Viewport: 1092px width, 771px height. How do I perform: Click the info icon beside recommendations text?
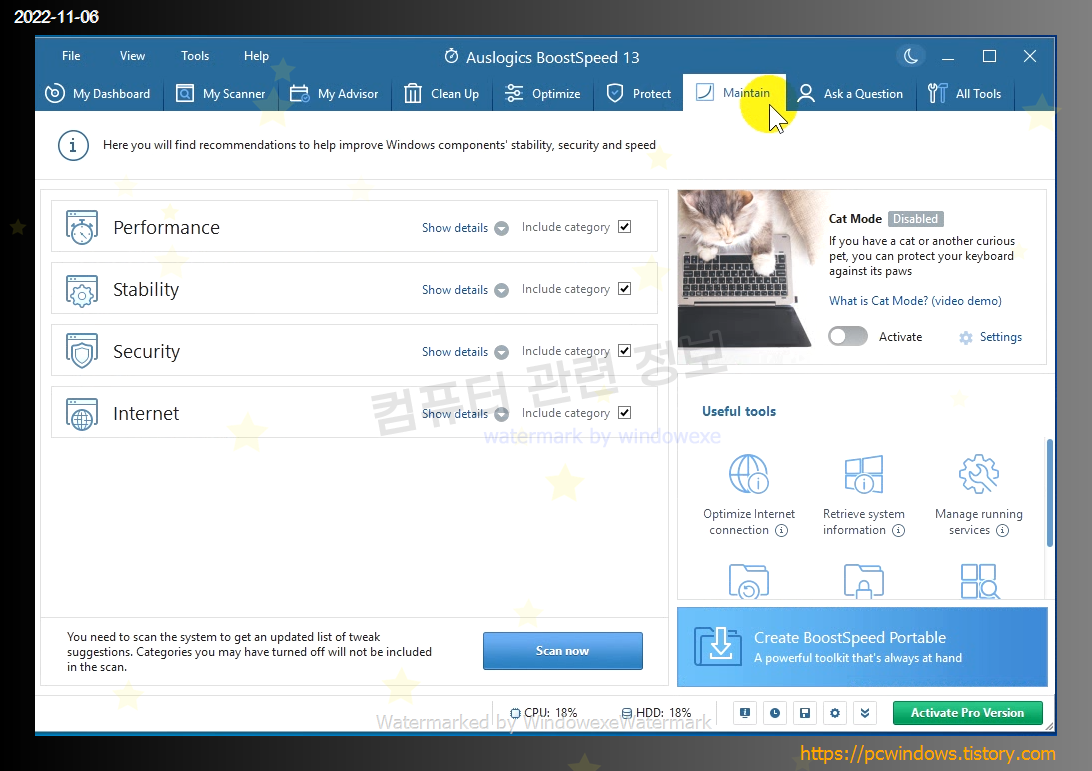pyautogui.click(x=73, y=146)
